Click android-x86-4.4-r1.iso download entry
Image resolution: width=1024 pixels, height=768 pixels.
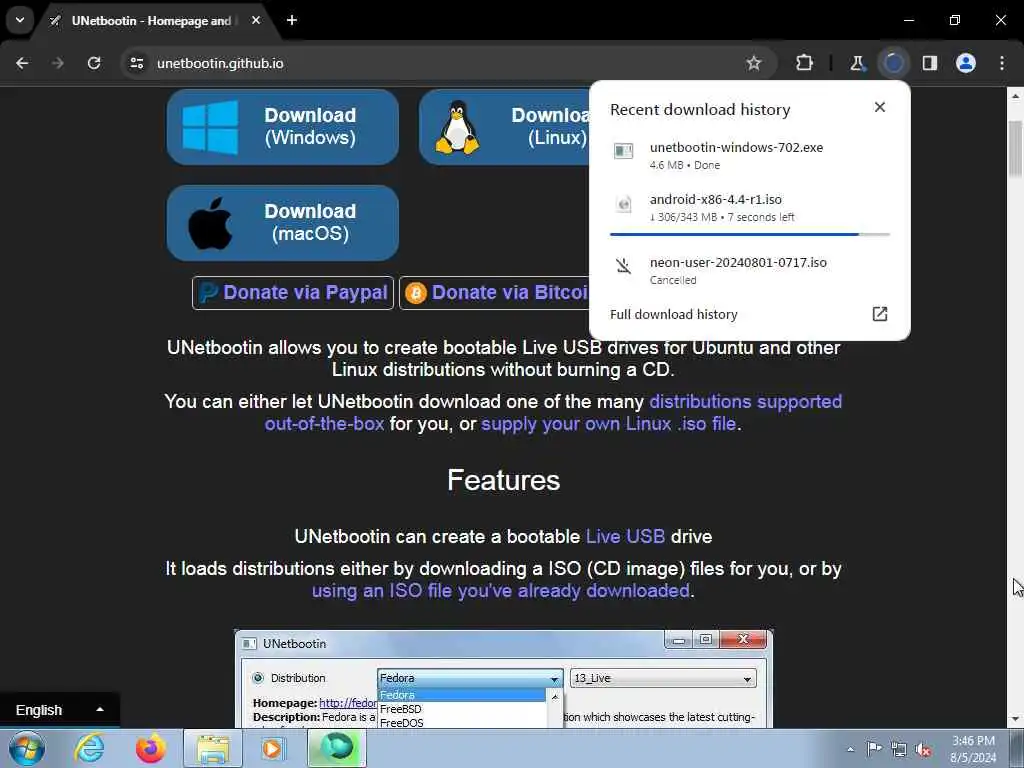pyautogui.click(x=749, y=208)
